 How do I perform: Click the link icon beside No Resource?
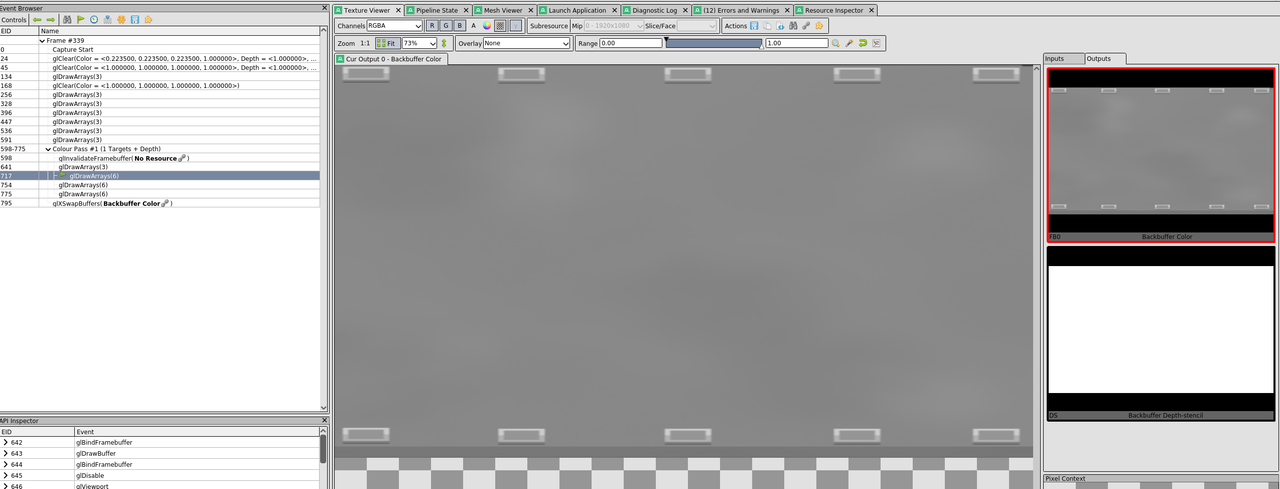pos(183,158)
